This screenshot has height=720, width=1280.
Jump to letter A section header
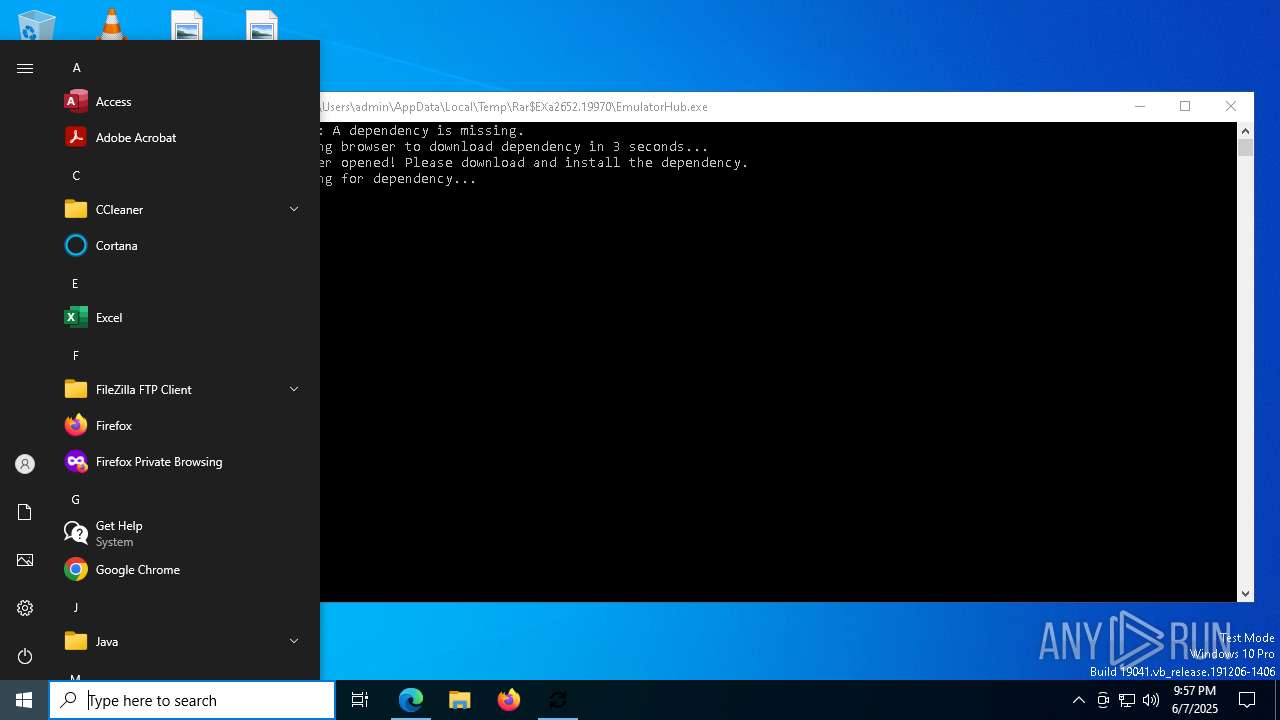pyautogui.click(x=76, y=67)
